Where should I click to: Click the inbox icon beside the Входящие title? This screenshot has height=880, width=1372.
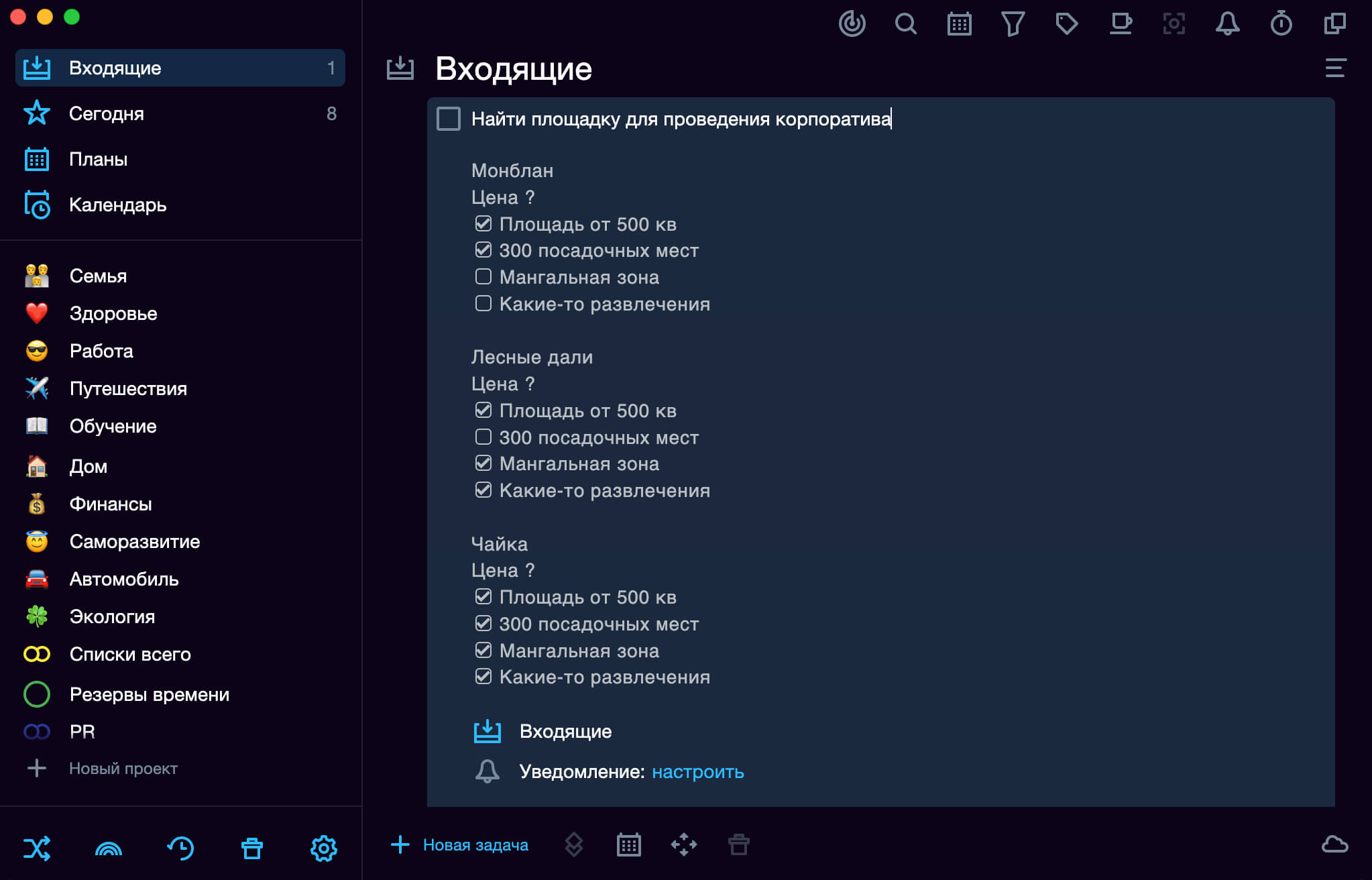(400, 68)
